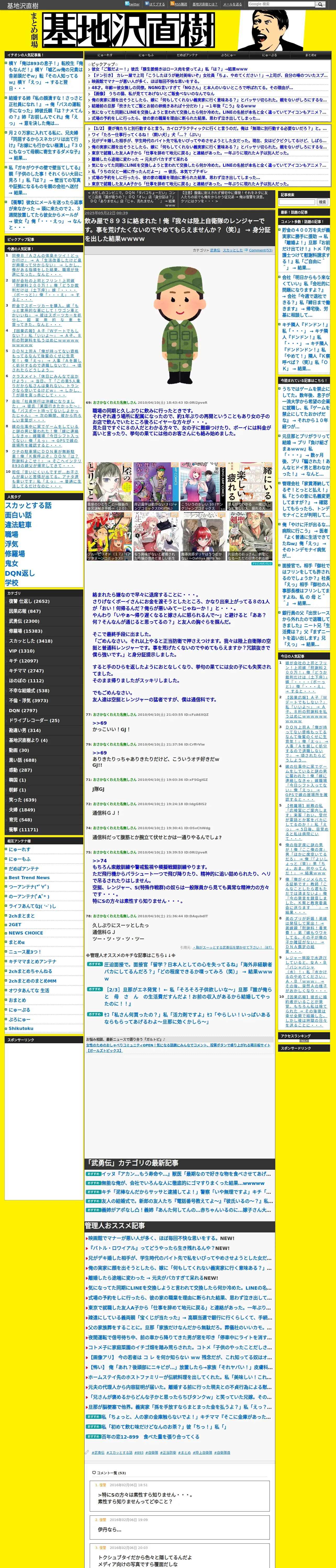This screenshot has width=336, height=1568.
Task: Click the メールを送る link at top
Action: click(232, 4)
